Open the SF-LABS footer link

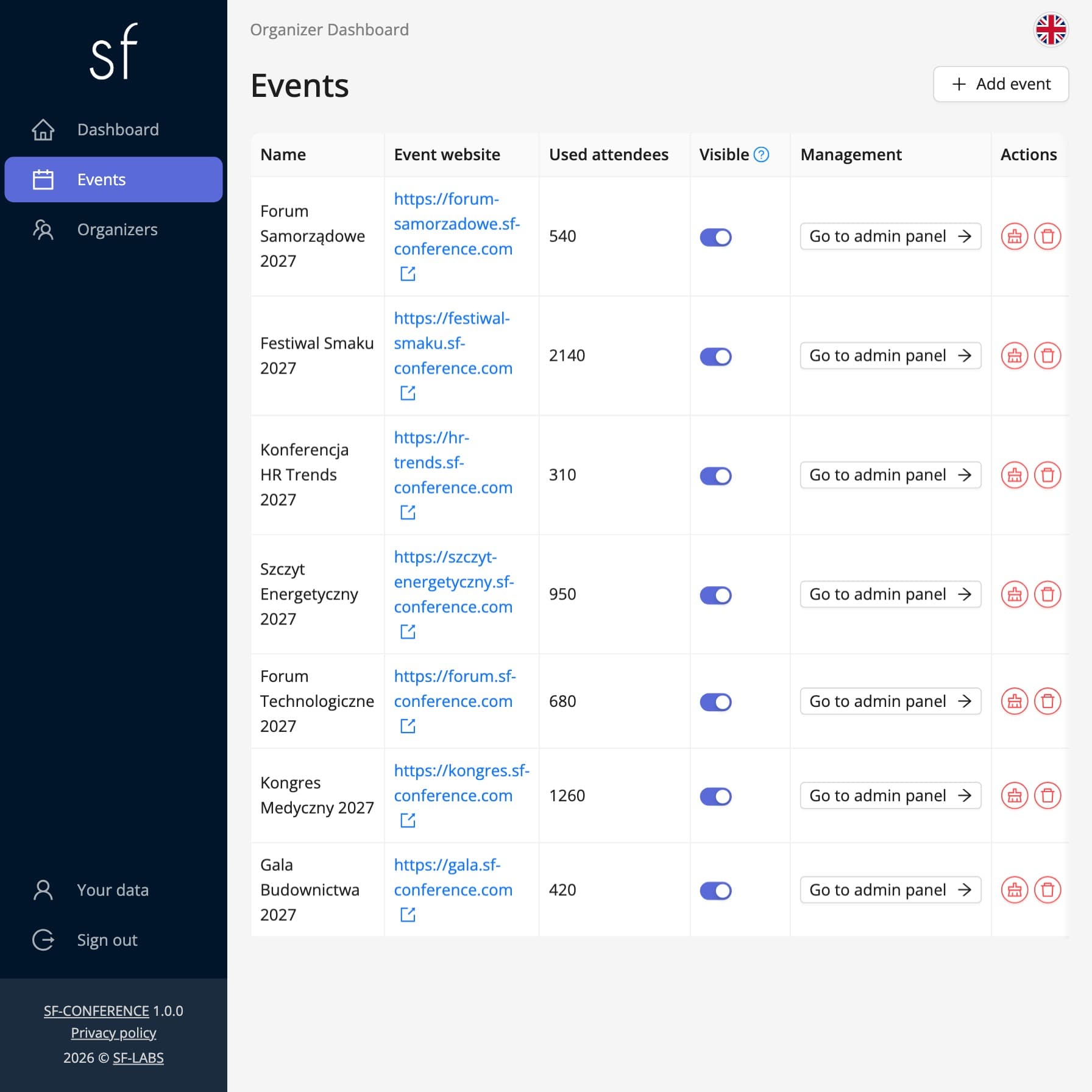click(138, 1058)
